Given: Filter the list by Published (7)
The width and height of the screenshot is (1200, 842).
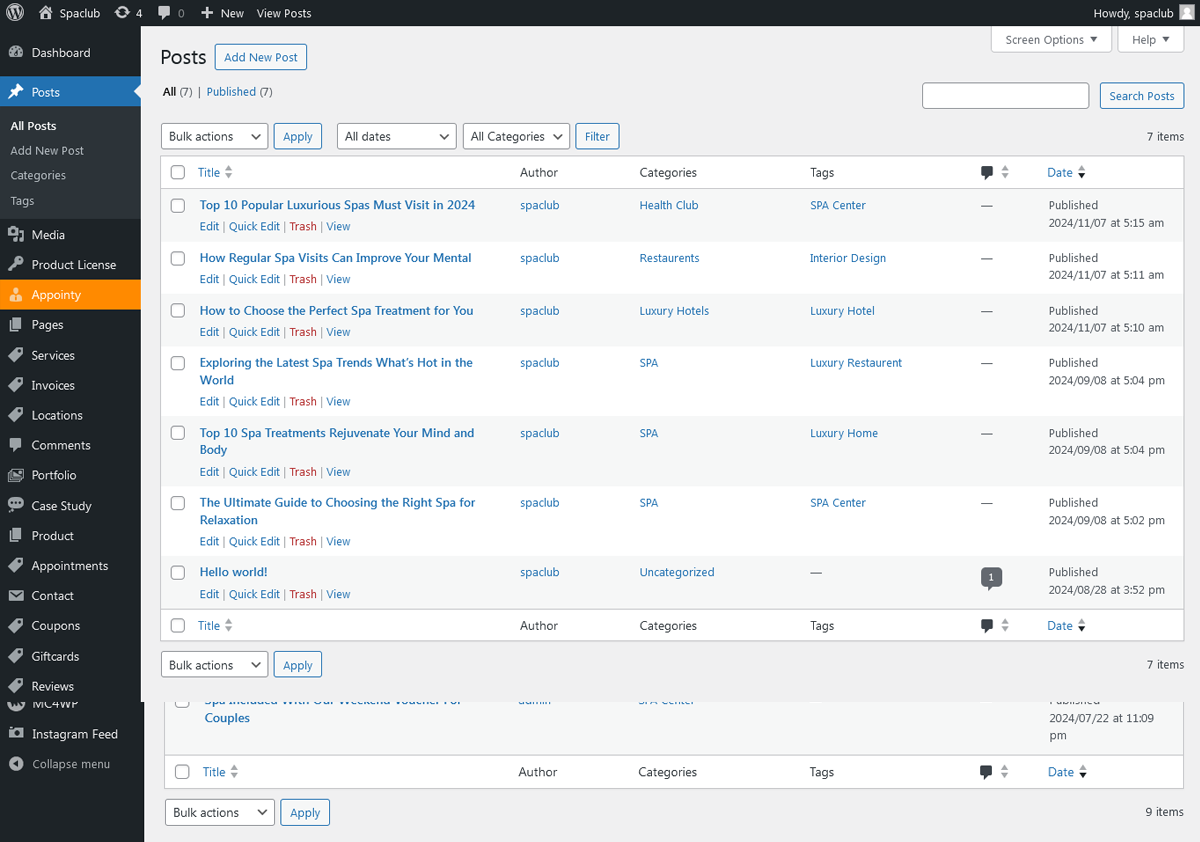Looking at the screenshot, I should 239,92.
